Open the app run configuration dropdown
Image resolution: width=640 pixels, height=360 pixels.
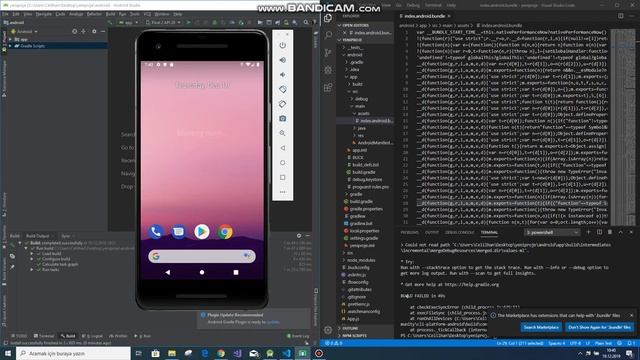tap(129, 22)
